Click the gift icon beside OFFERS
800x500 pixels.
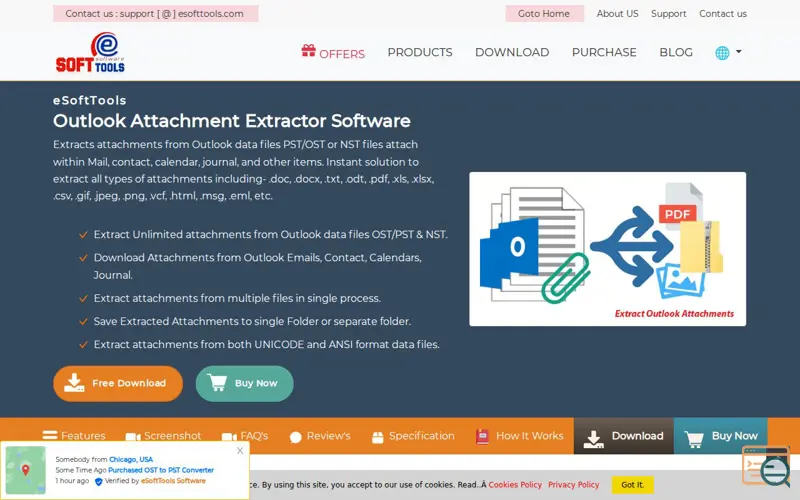point(308,51)
